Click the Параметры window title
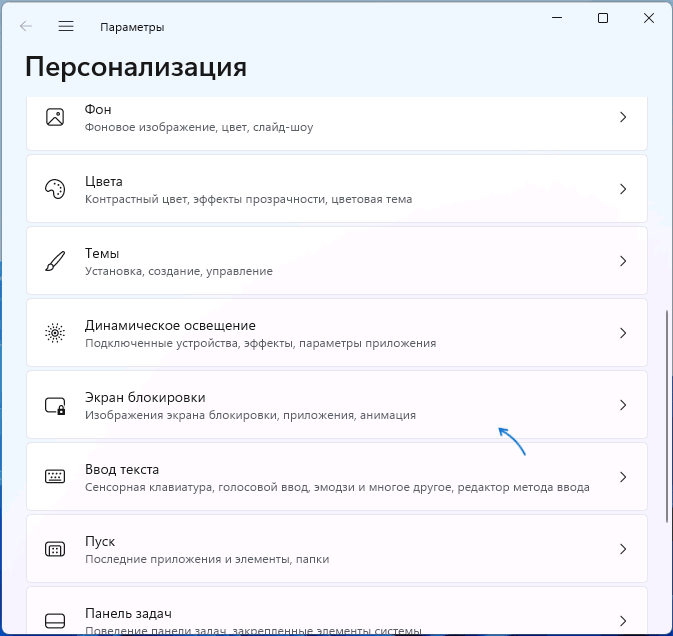673x636 pixels. 132,27
